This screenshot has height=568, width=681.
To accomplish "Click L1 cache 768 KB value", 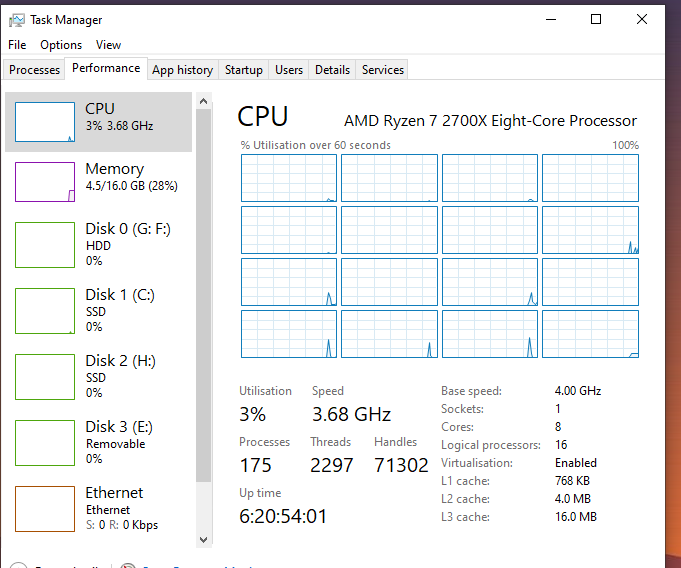I will (x=572, y=481).
